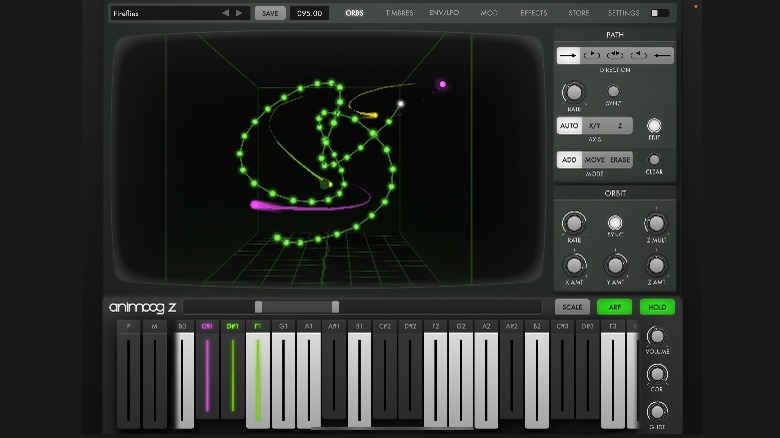Open the STORE tab
The image size is (780, 438).
[579, 13]
